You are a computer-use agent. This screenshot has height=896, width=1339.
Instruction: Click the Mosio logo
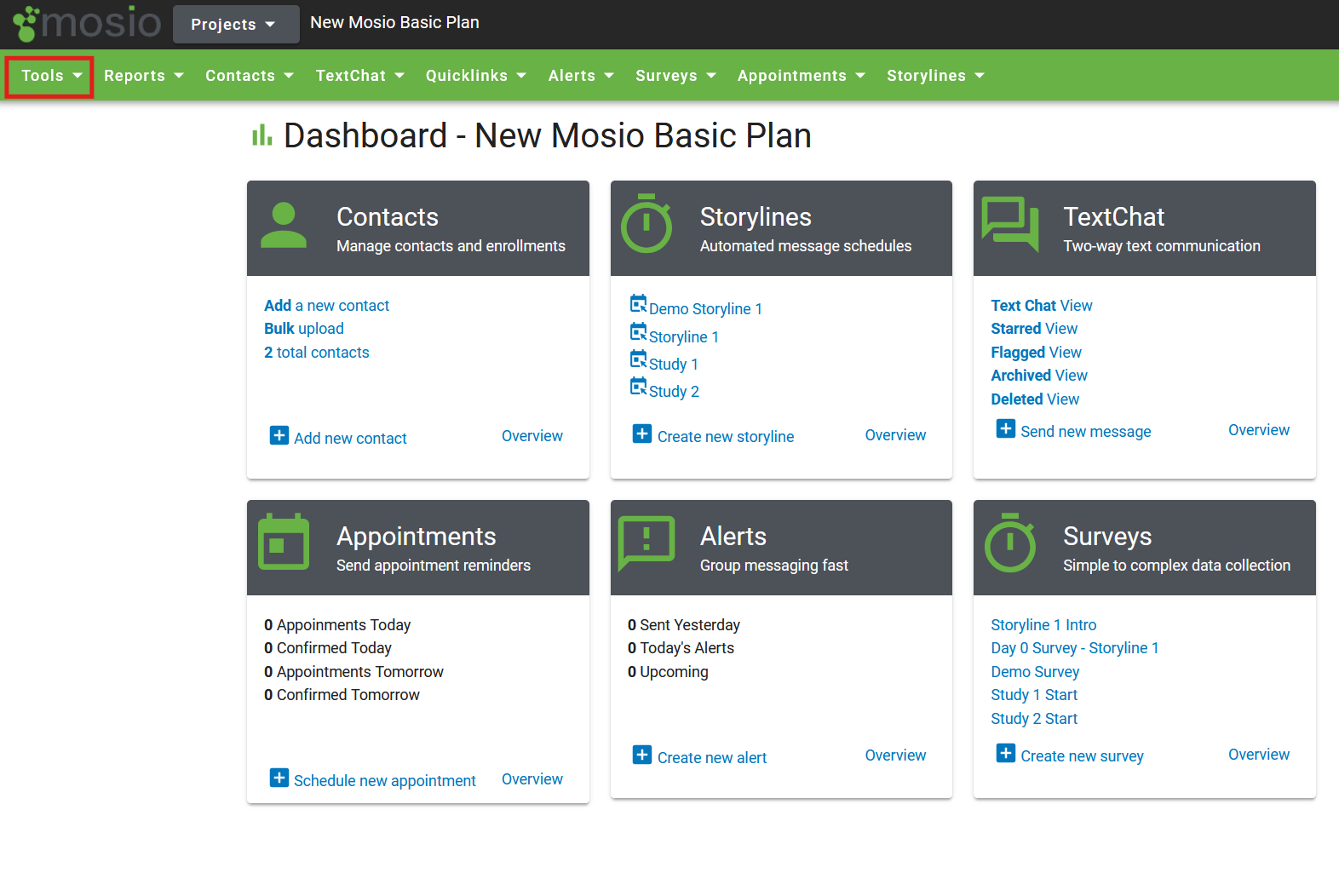tap(86, 23)
